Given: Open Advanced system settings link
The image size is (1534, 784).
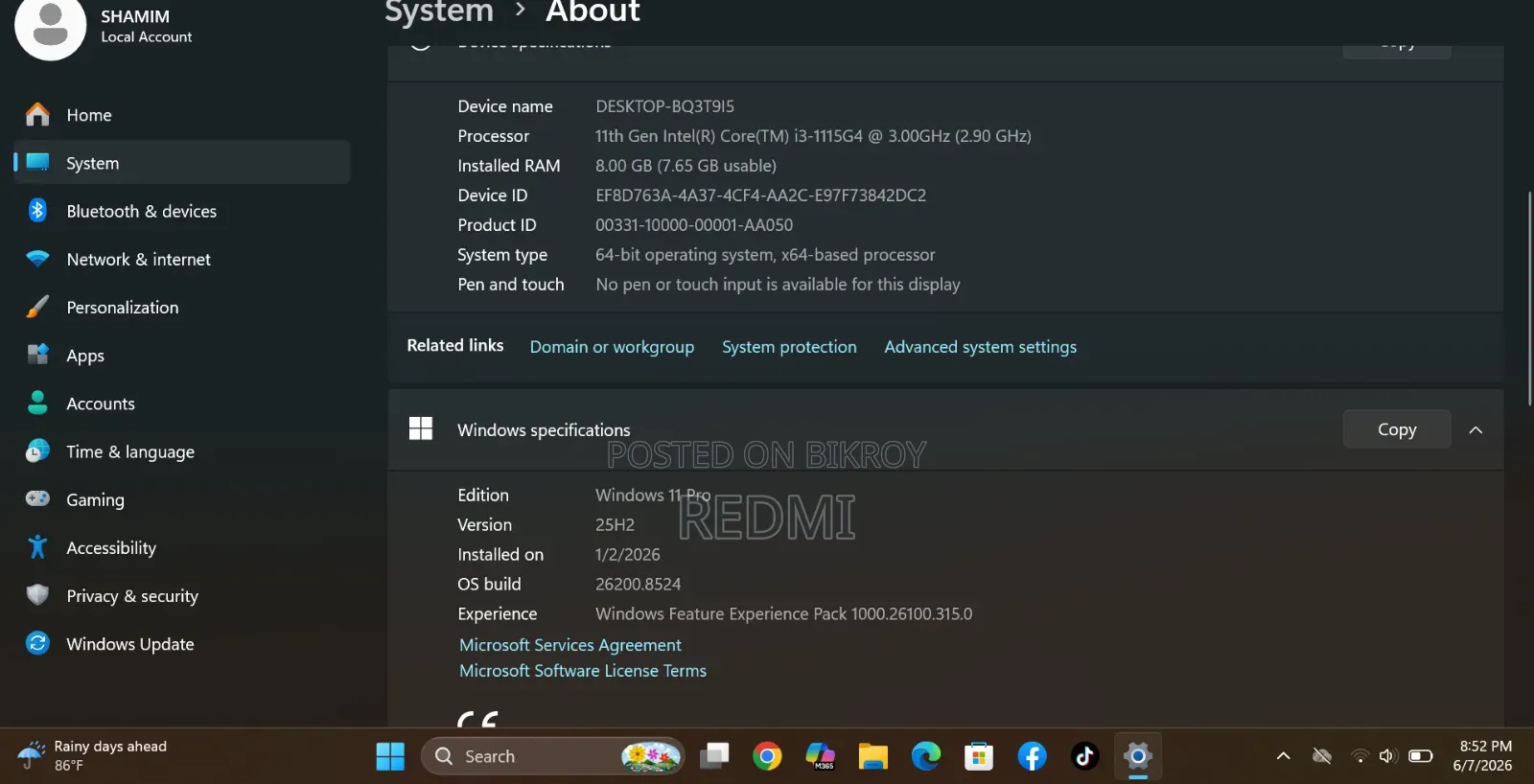Looking at the screenshot, I should [x=980, y=347].
